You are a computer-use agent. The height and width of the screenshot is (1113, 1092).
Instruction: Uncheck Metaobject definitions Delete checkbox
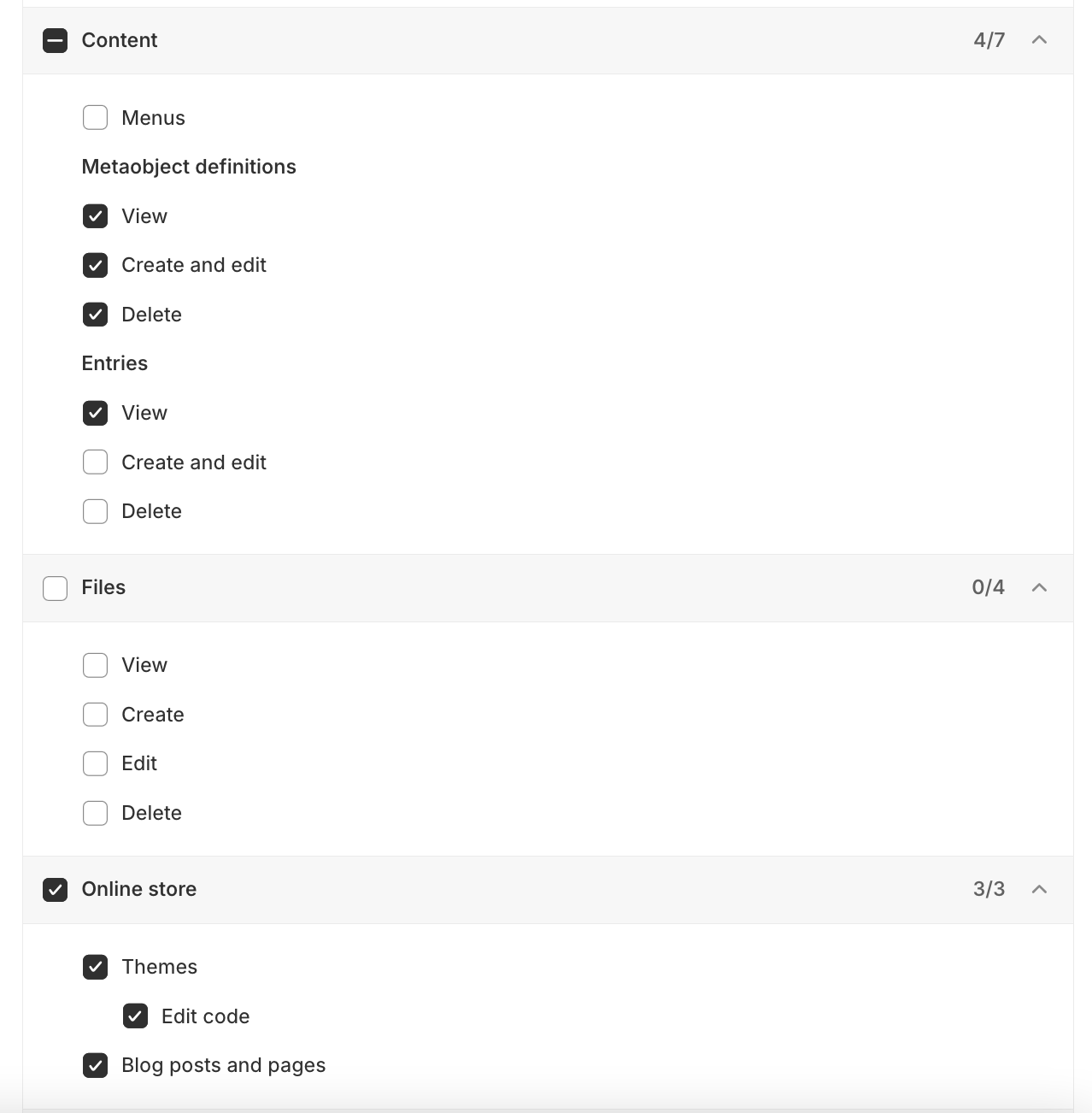tap(95, 315)
